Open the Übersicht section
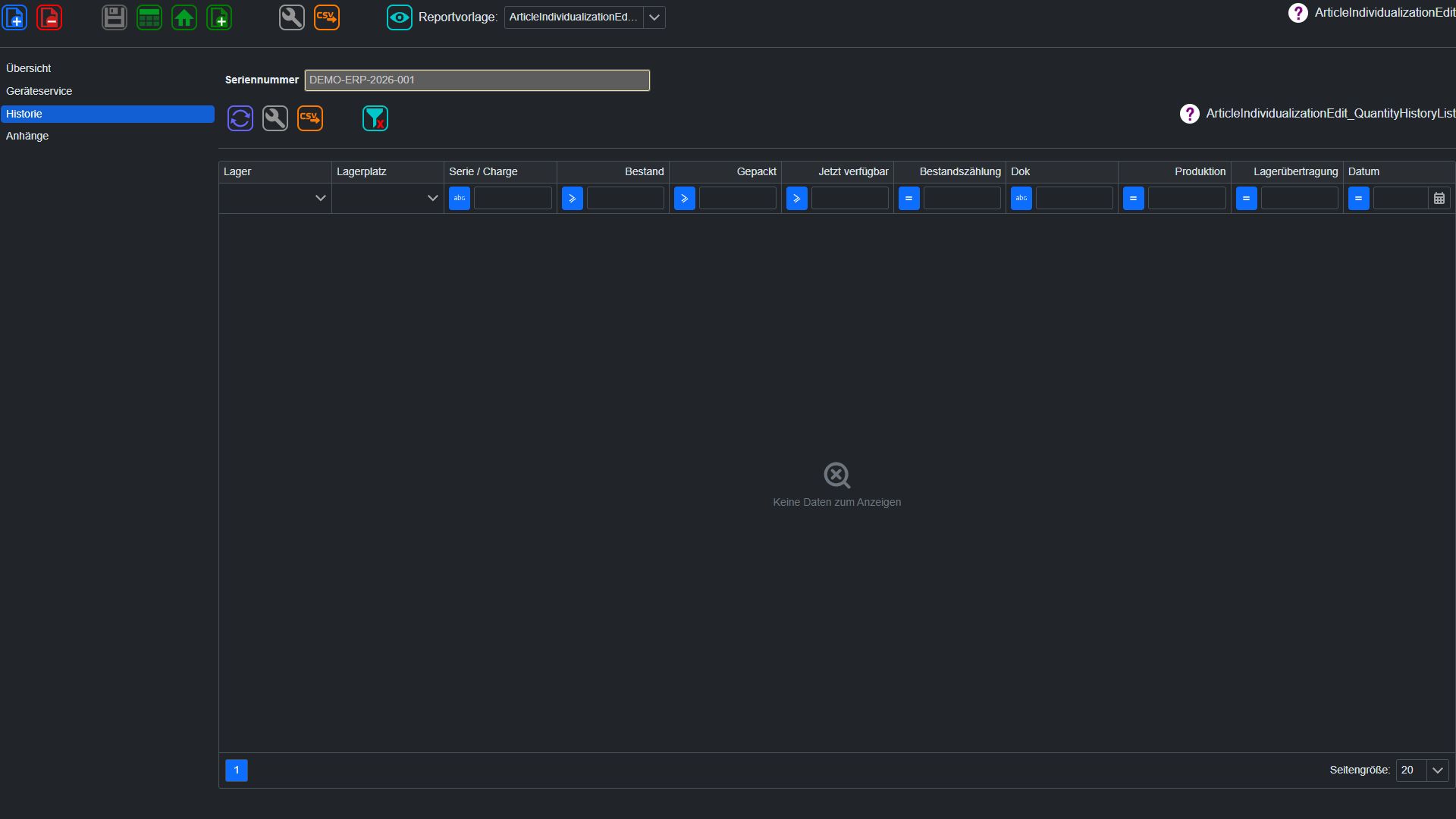The height and width of the screenshot is (819, 1456). [x=107, y=68]
